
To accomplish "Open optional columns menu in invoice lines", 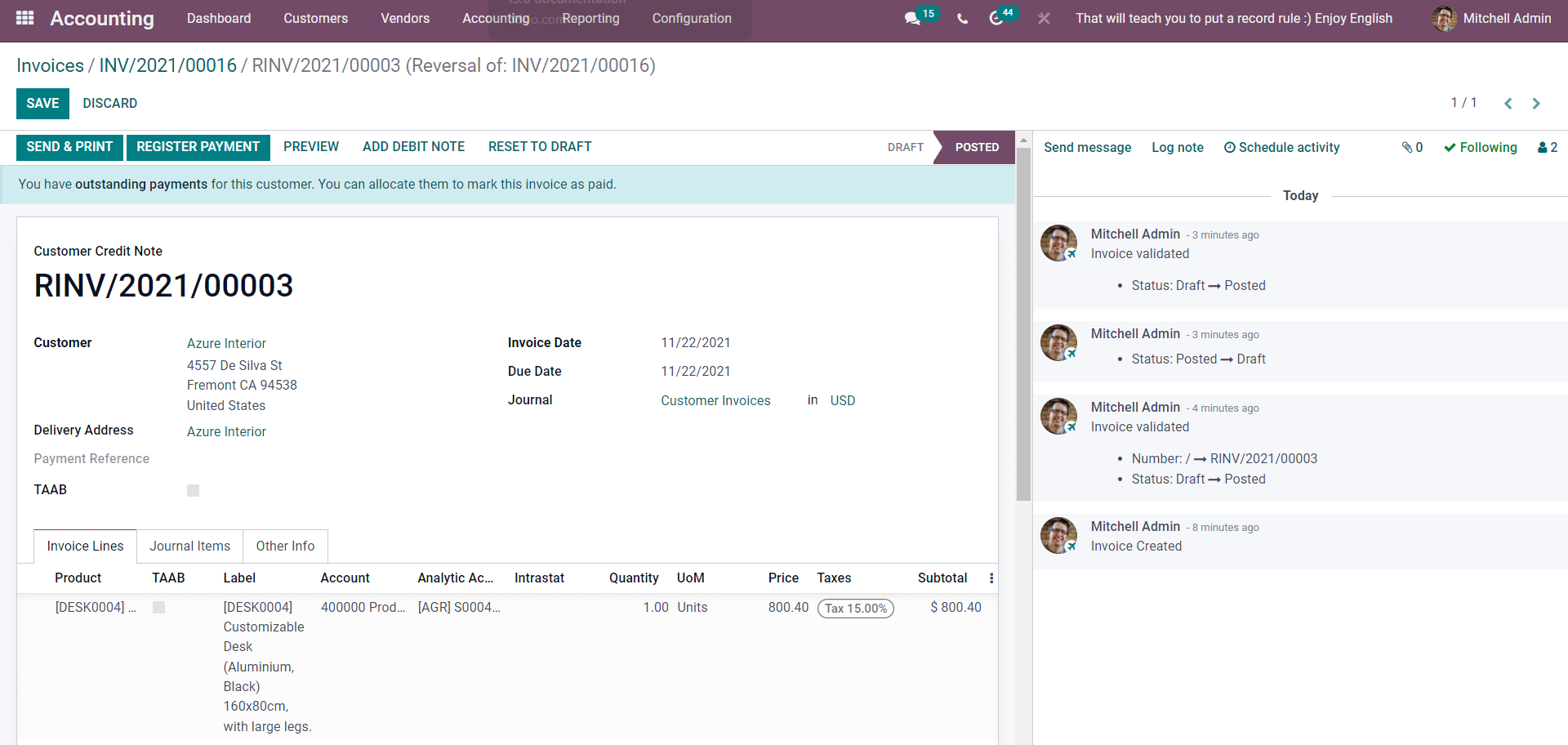I will point(991,578).
